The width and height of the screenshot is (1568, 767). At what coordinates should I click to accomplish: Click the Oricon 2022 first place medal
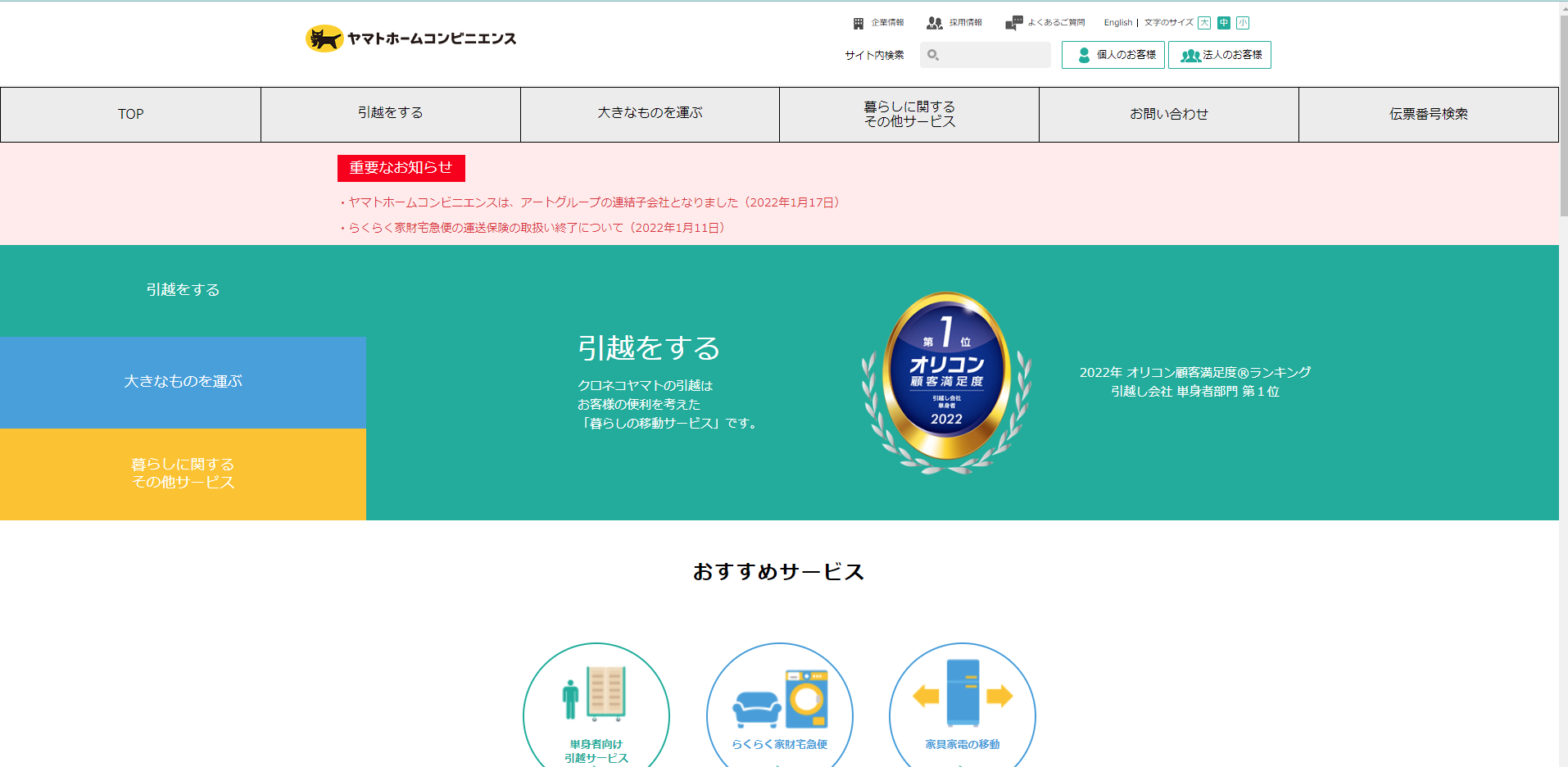click(946, 383)
